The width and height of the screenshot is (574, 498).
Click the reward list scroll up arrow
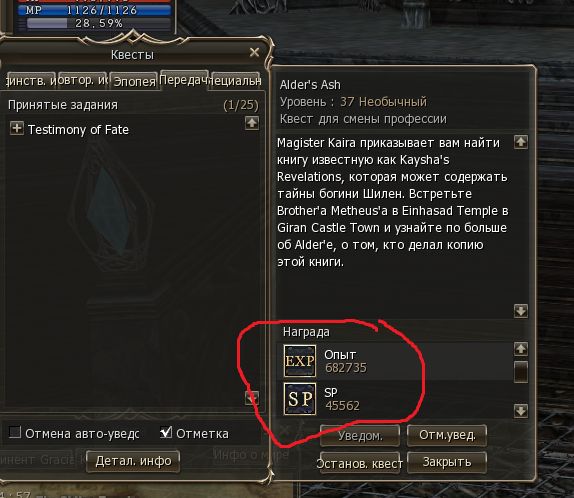tap(521, 349)
